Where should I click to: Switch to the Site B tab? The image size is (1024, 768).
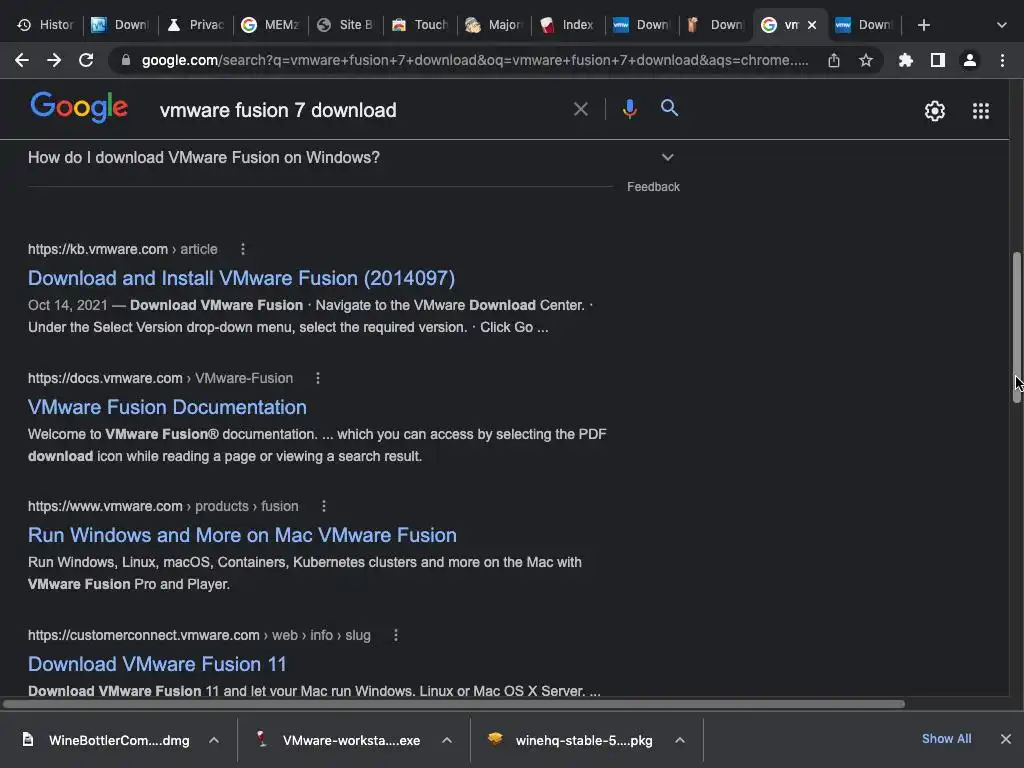345,25
